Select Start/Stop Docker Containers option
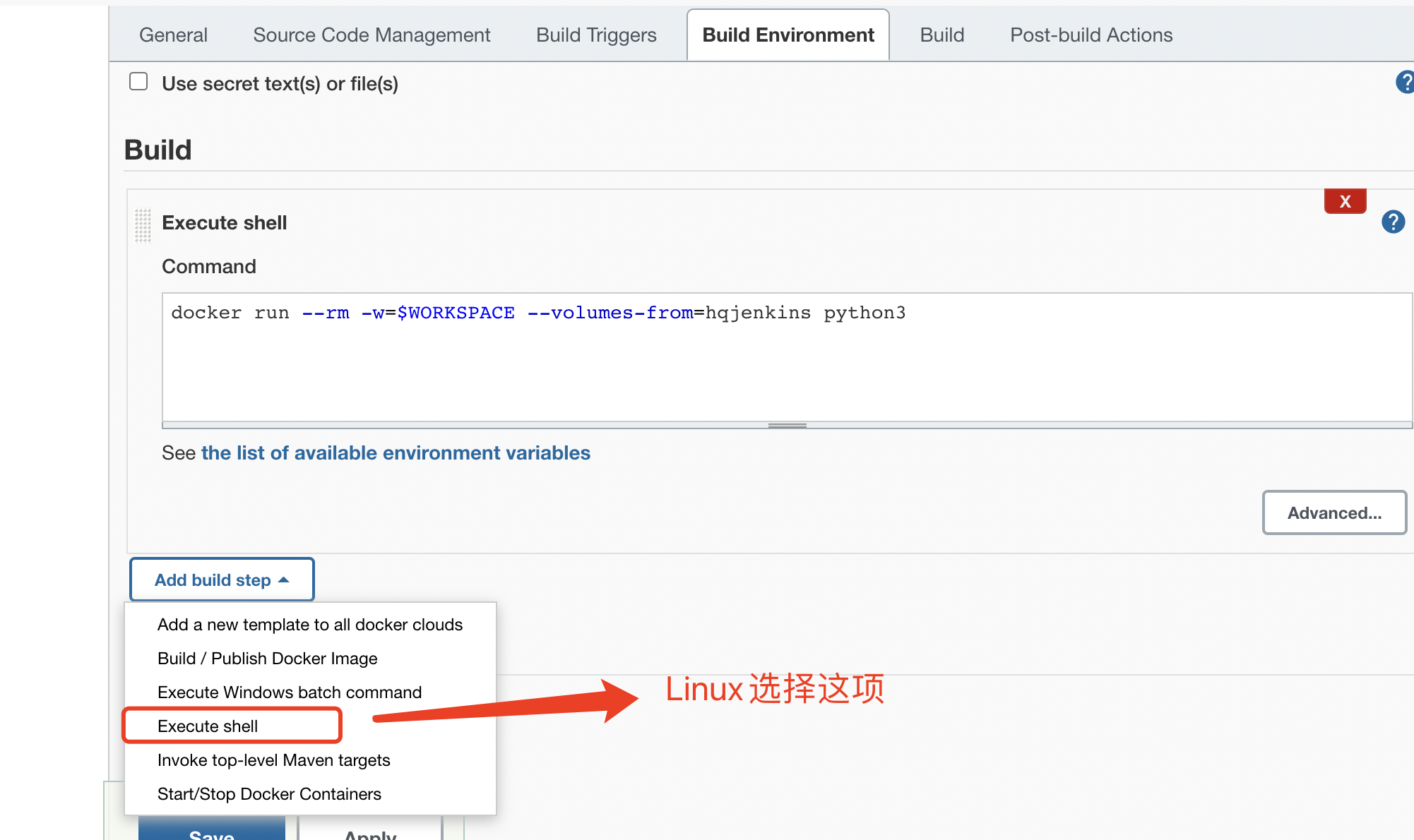 pos(269,794)
